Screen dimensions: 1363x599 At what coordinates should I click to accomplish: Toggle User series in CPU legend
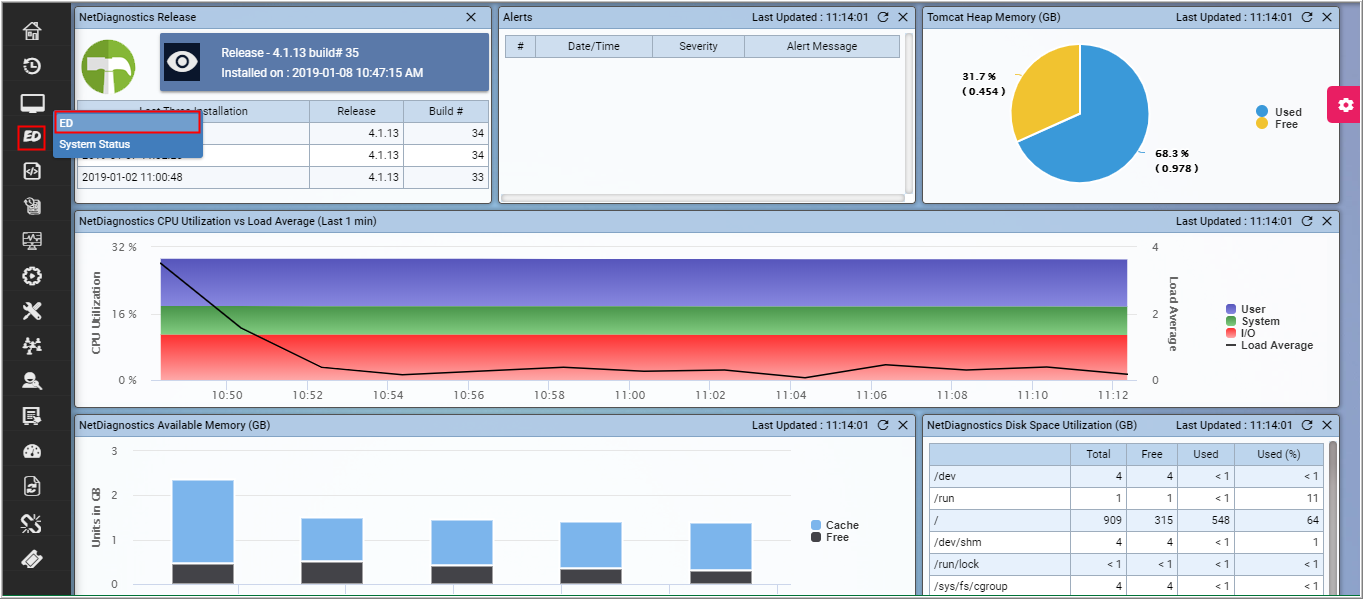coord(1246,310)
